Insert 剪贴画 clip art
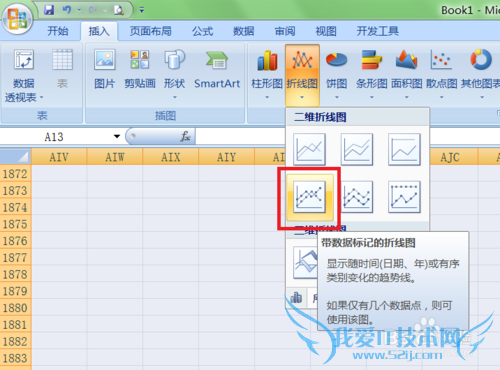This screenshot has height=370, width=500. 140,69
